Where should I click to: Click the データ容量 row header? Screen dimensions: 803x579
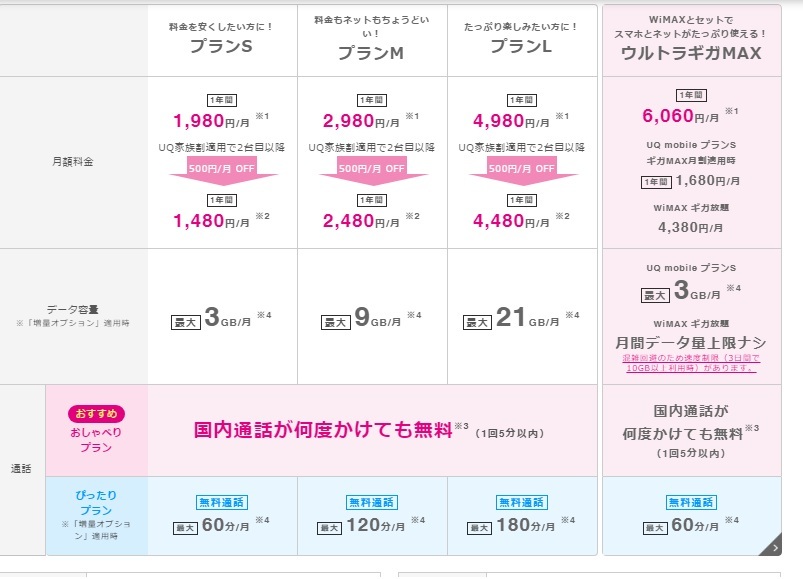coord(76,310)
